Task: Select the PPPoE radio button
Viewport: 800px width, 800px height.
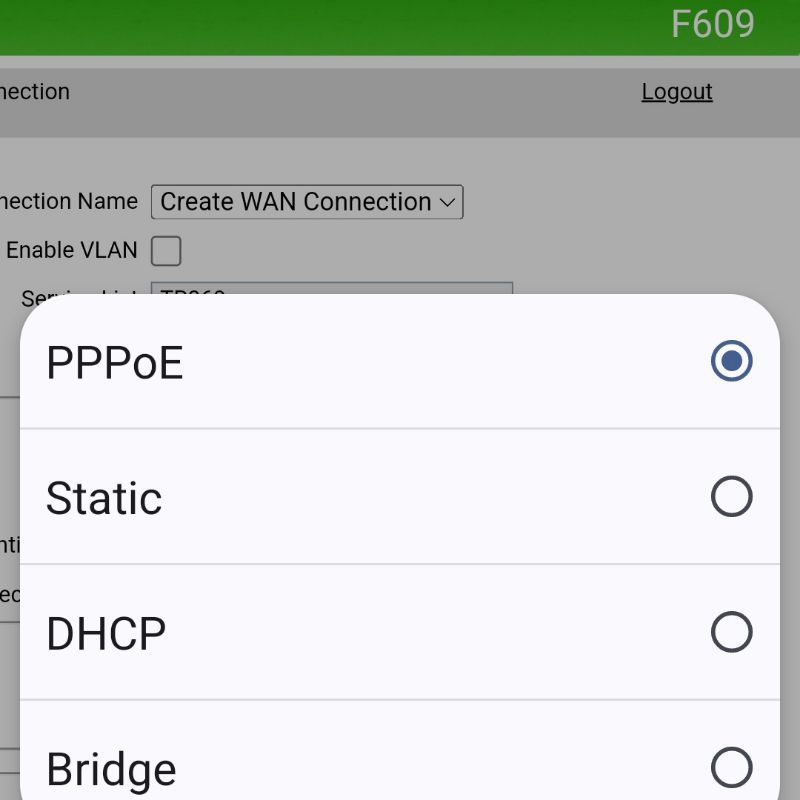Action: click(x=731, y=361)
